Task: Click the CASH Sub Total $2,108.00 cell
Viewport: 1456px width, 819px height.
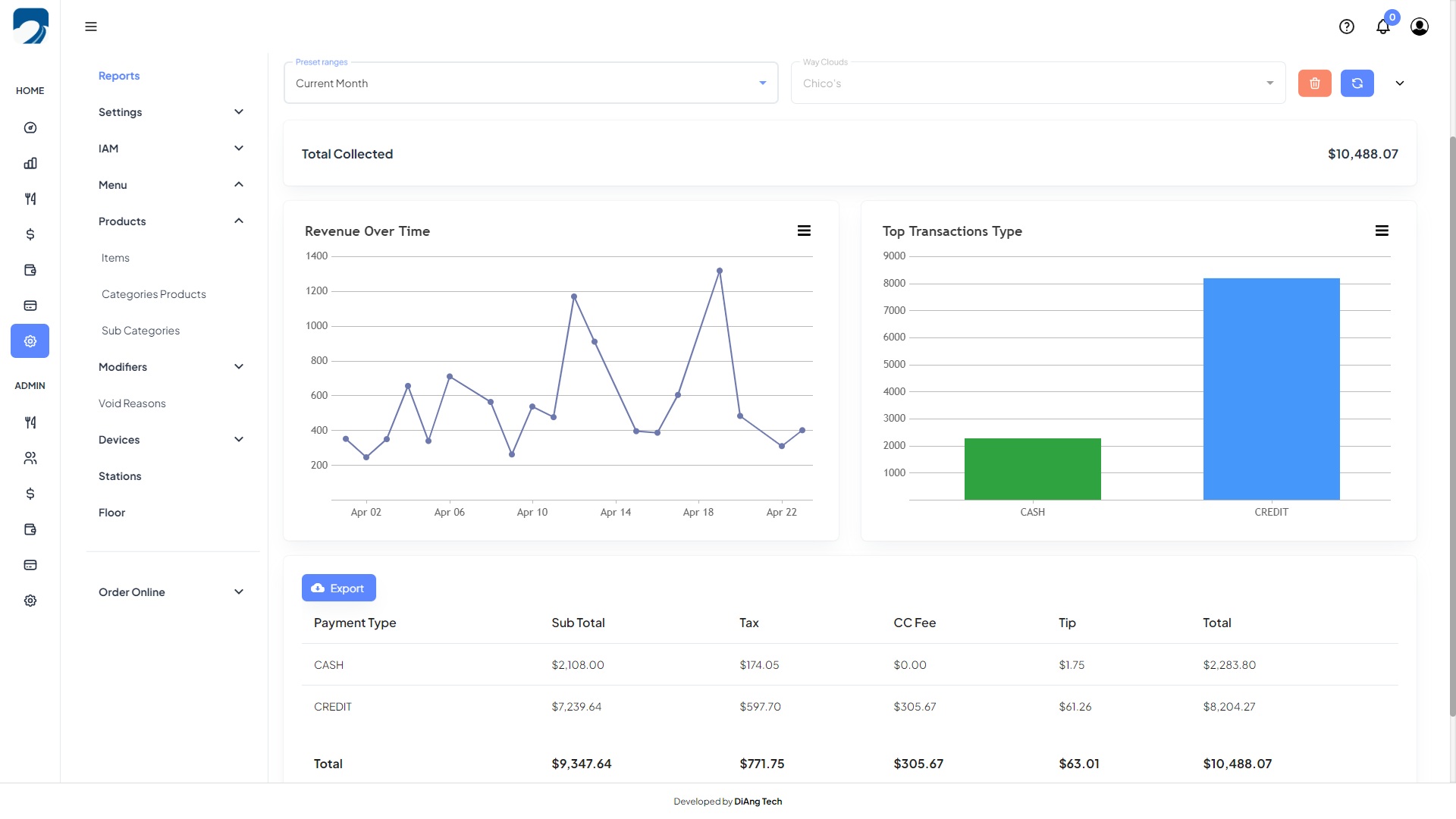Action: tap(578, 665)
